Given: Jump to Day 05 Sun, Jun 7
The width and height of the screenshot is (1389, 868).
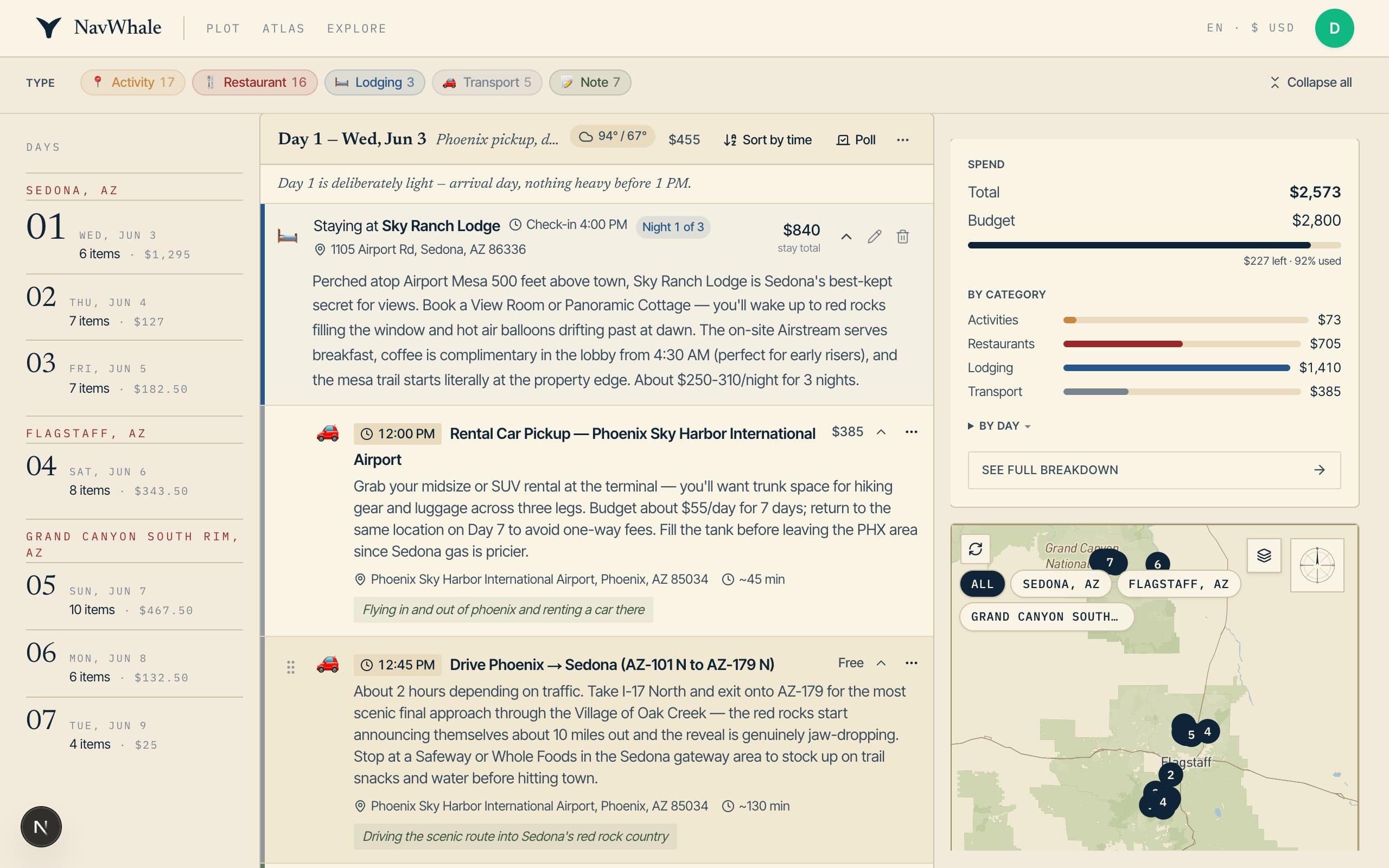Looking at the screenshot, I should tap(135, 595).
